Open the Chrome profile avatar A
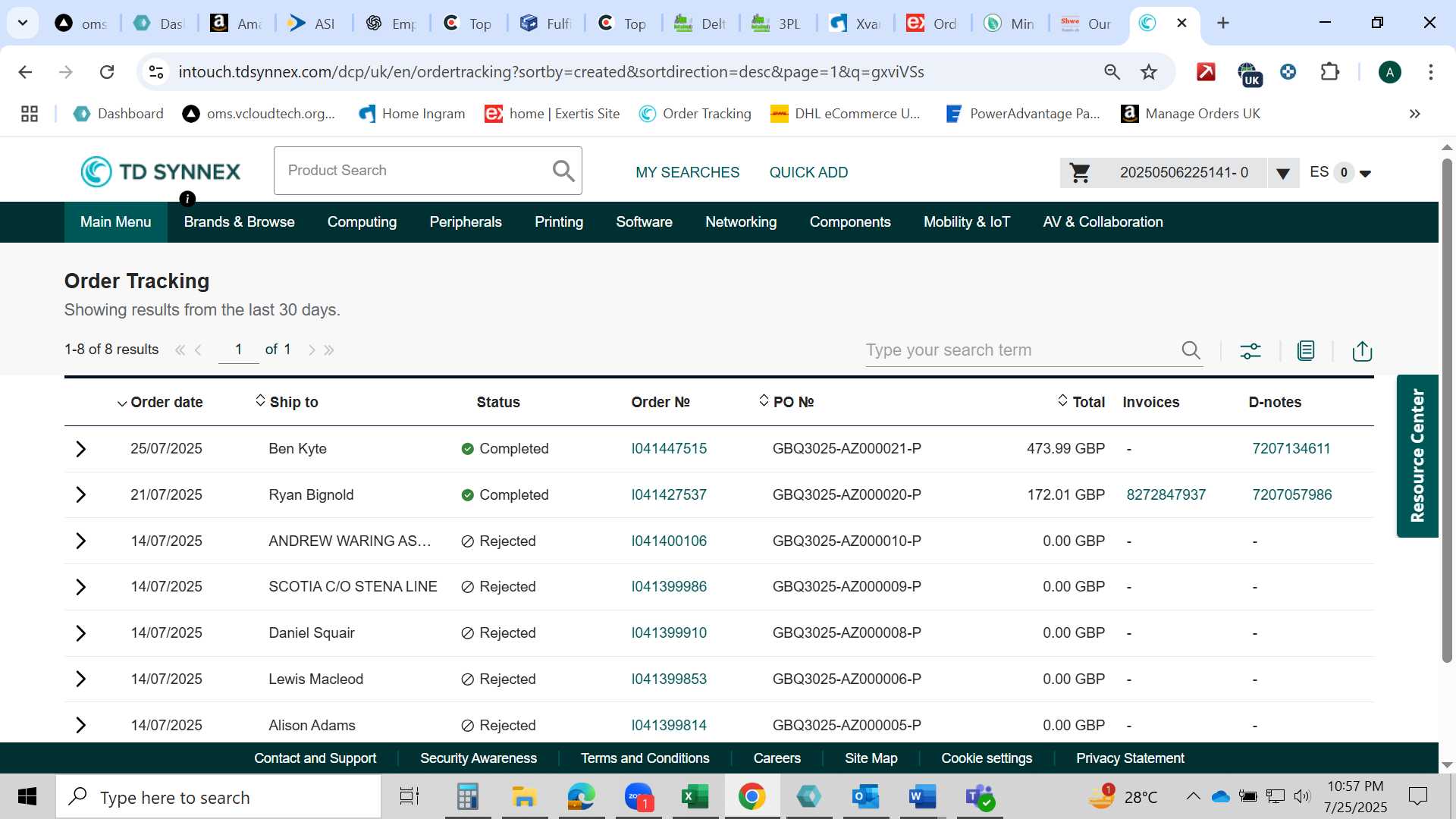 [x=1390, y=72]
